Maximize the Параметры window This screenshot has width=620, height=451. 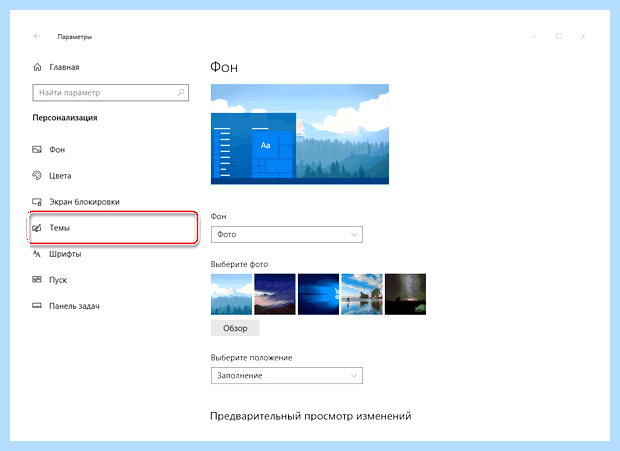pyautogui.click(x=558, y=36)
